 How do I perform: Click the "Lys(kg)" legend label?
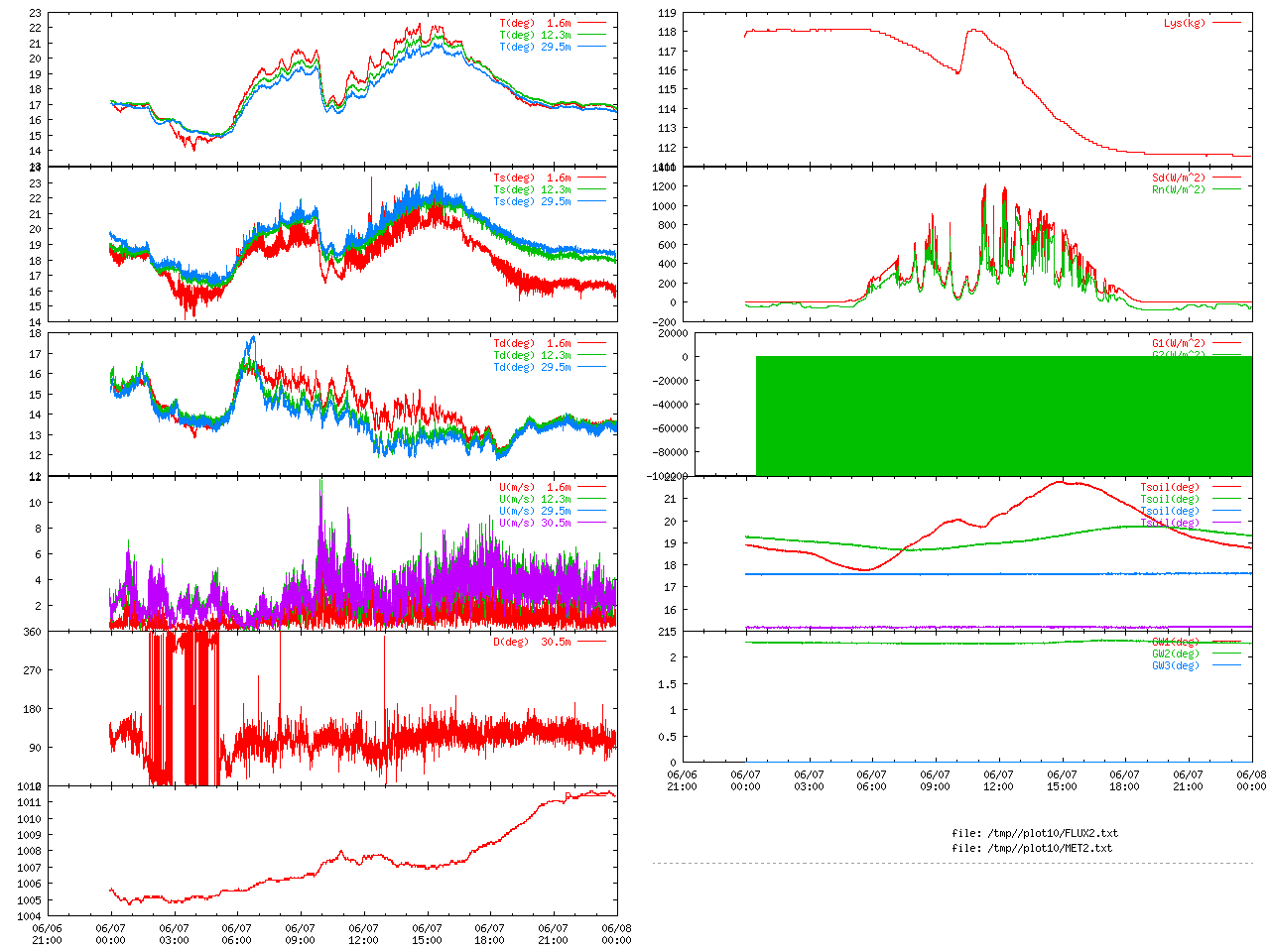coord(1185,23)
